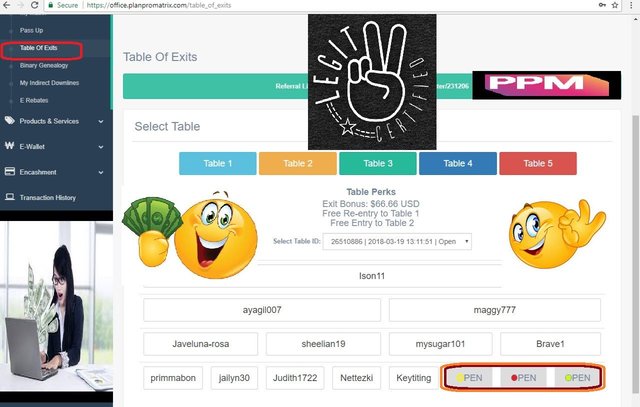
Task: Click the key icon in the address bar
Action: tap(602, 5)
